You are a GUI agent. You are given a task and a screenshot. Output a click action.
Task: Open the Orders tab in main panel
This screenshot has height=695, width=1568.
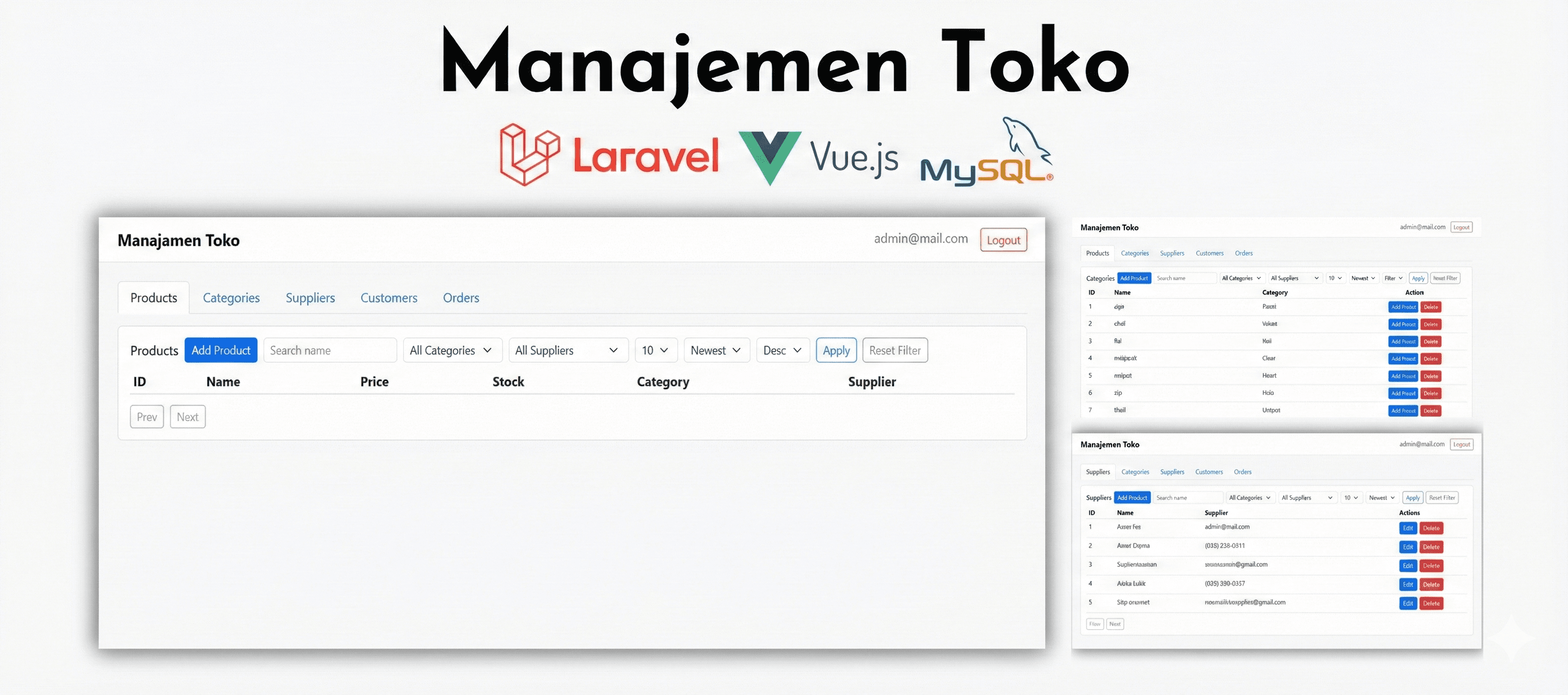click(x=461, y=298)
